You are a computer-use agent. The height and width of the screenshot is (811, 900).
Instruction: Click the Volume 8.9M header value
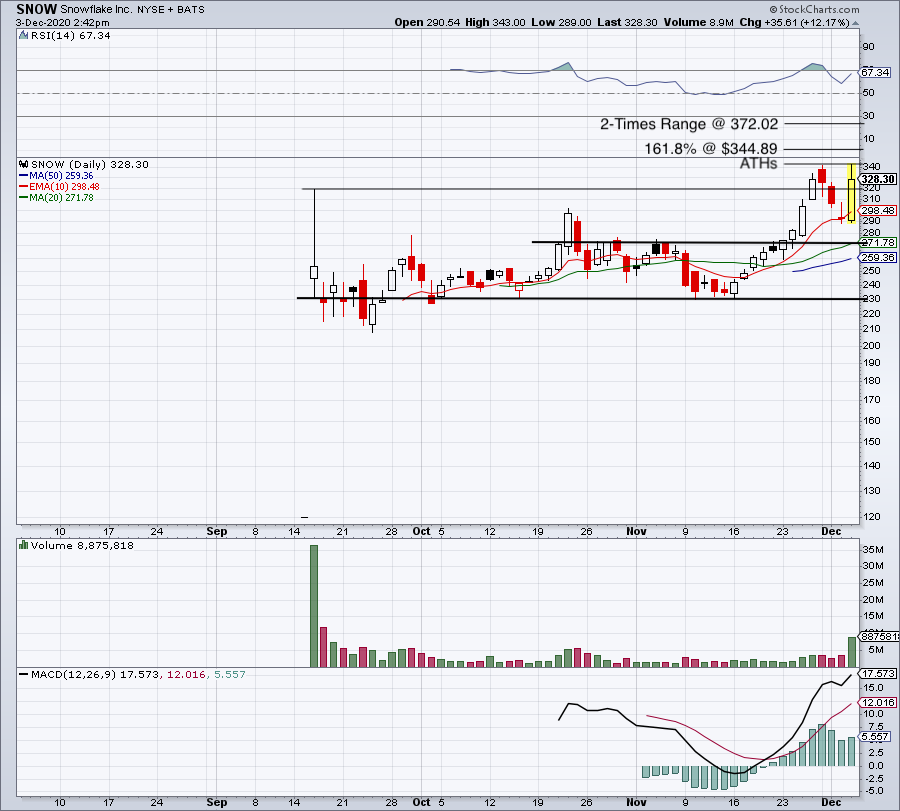[699, 22]
